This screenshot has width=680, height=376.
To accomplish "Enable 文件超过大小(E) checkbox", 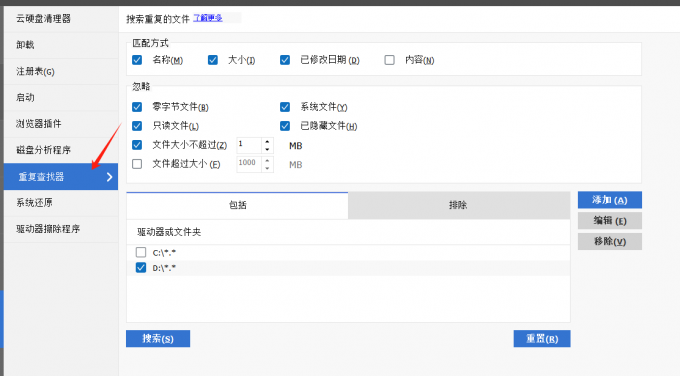I will [x=137, y=164].
